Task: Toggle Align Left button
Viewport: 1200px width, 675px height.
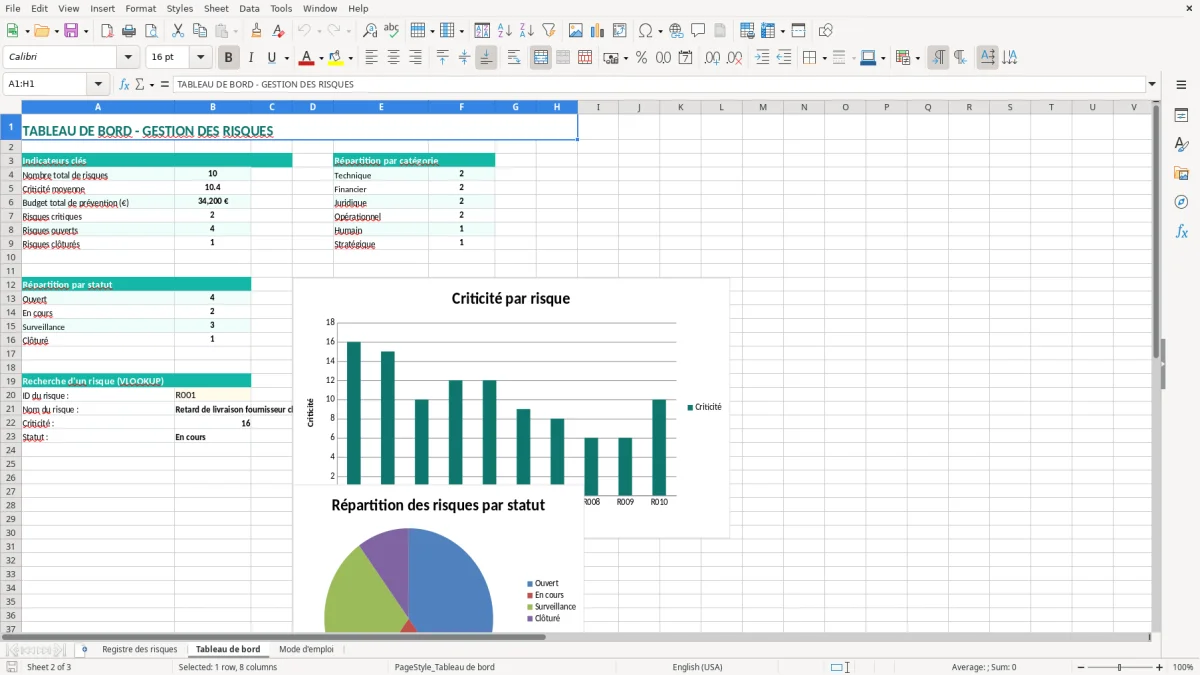Action: (x=371, y=58)
